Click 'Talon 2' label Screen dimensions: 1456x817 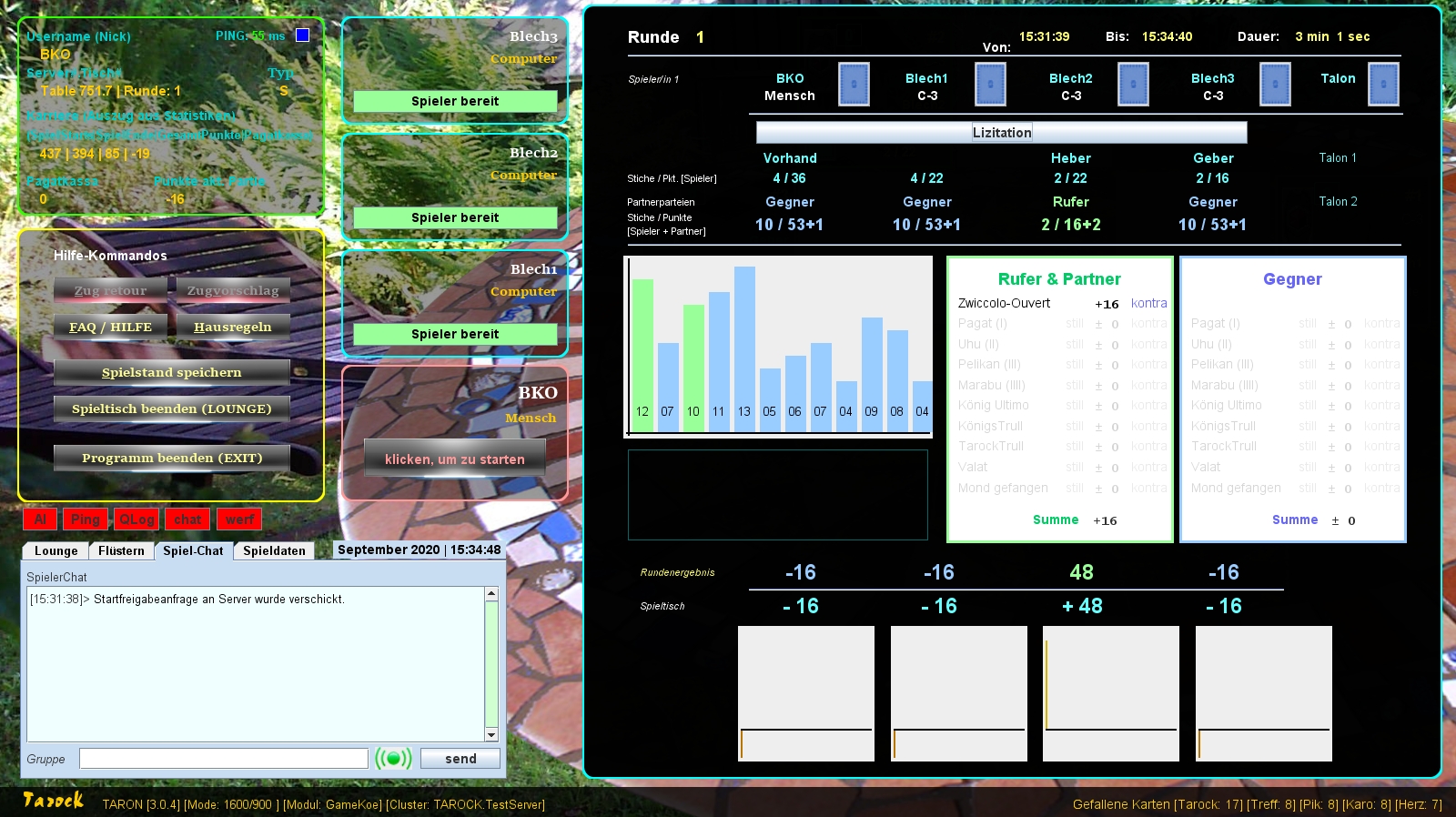click(x=1338, y=201)
